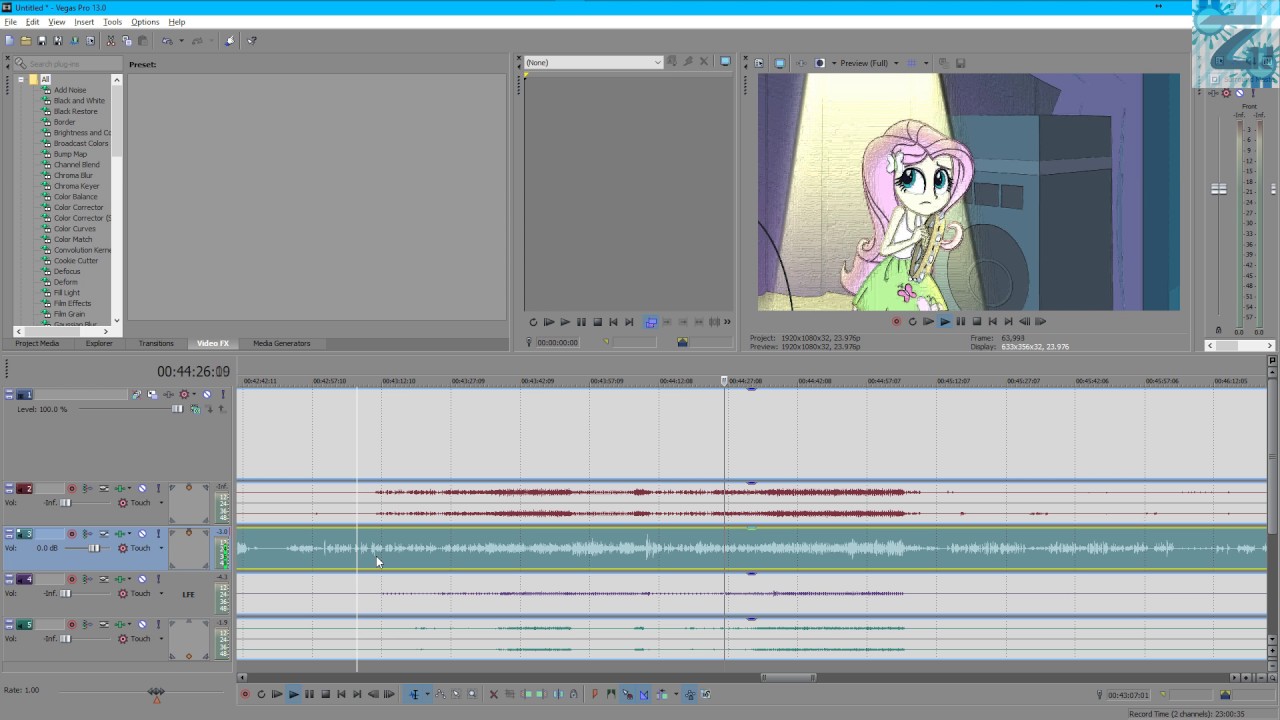Play the video preview window
The image size is (1280, 720).
tap(944, 321)
